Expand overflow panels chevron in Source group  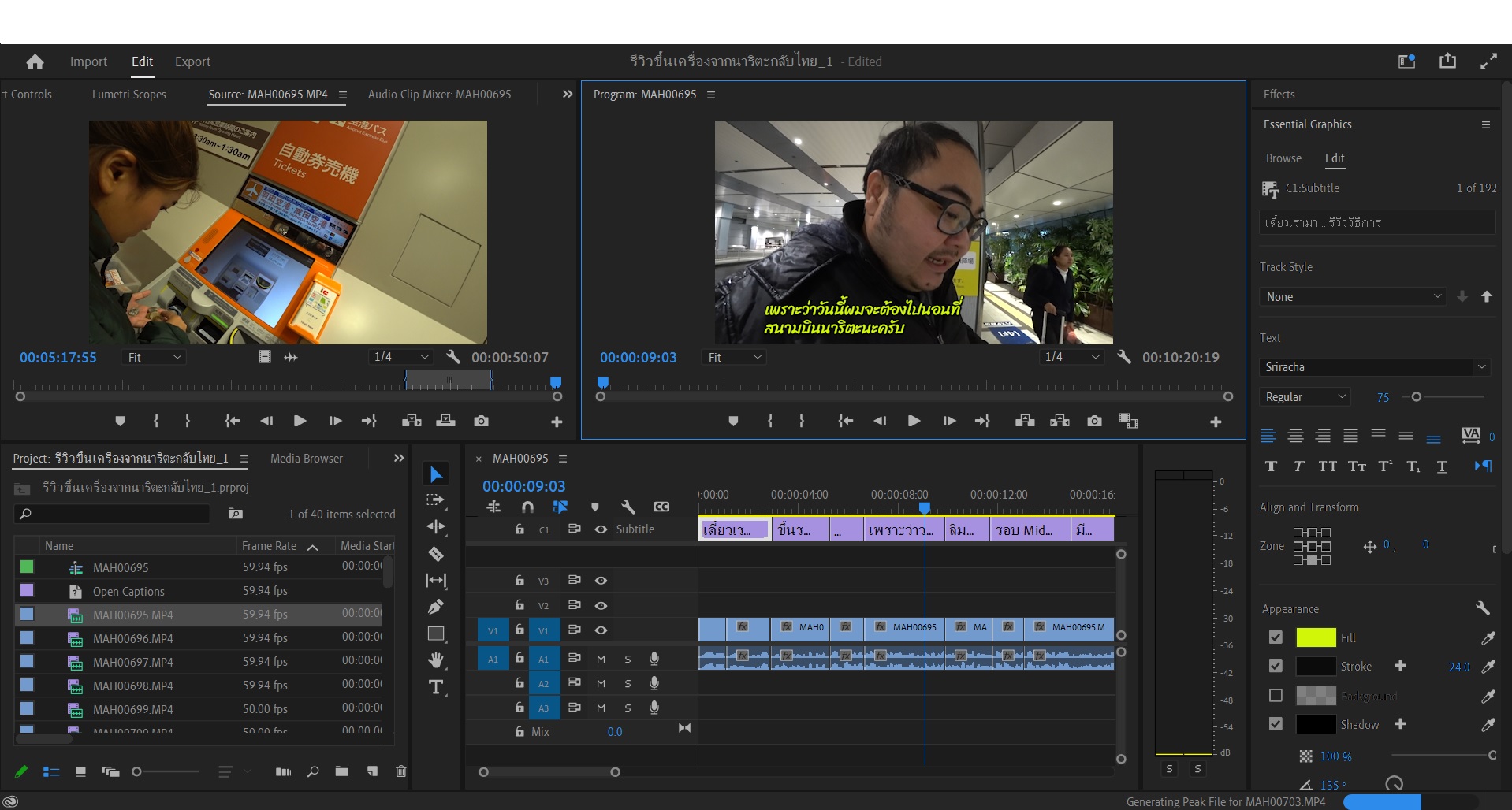(x=568, y=94)
